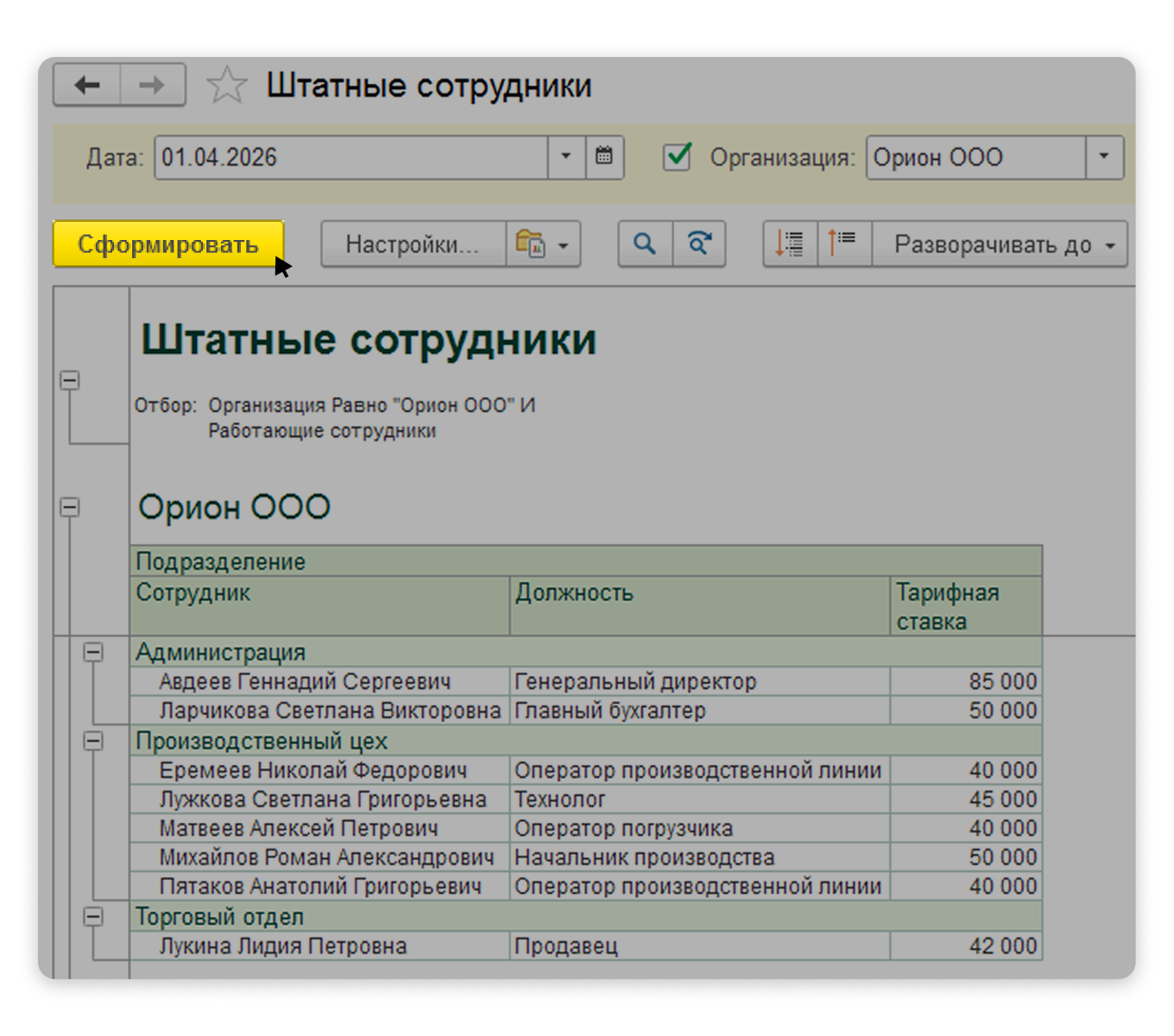Screen dimensions: 1174x1036
Task: Collapse the report header section
Action: point(70,380)
